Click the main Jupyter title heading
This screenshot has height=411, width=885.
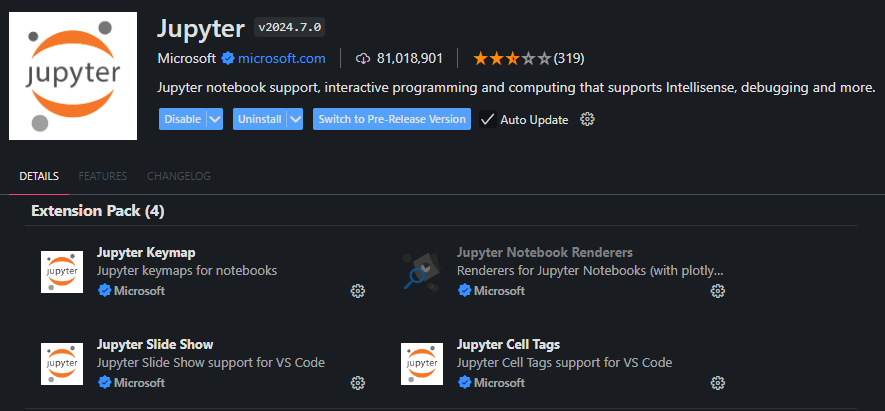pyautogui.click(x=201, y=28)
